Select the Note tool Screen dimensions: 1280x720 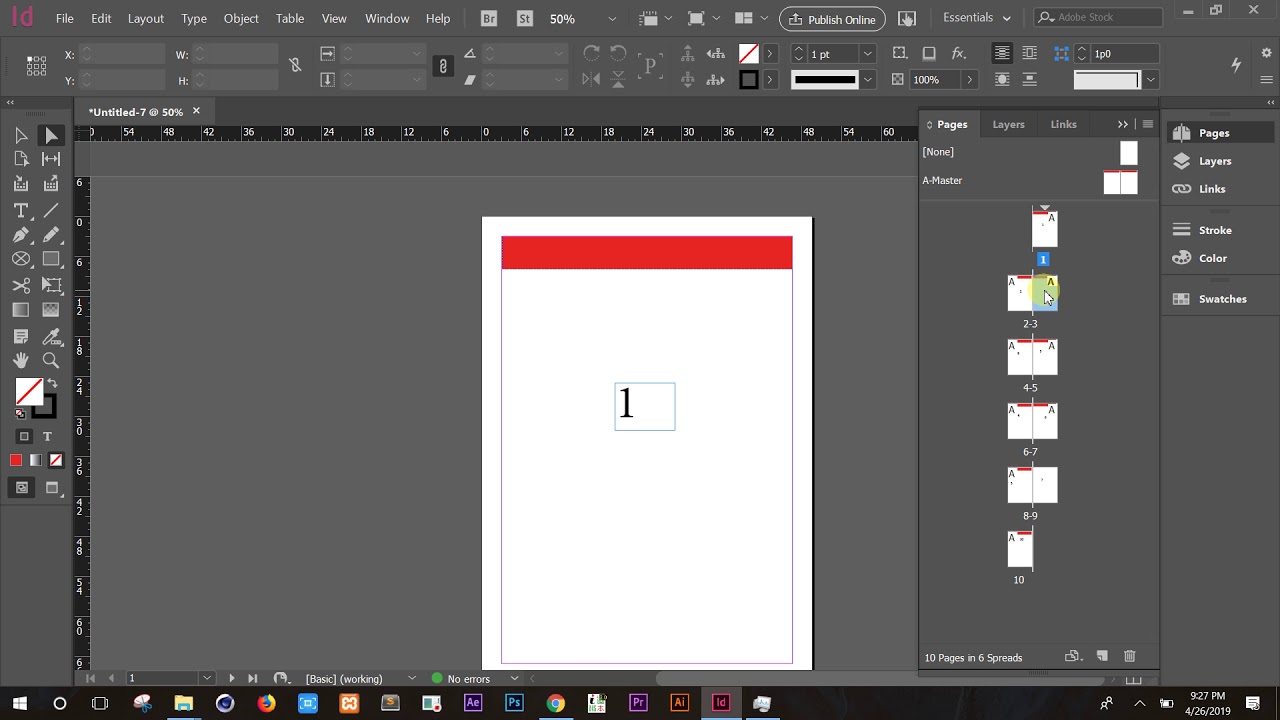(x=21, y=337)
